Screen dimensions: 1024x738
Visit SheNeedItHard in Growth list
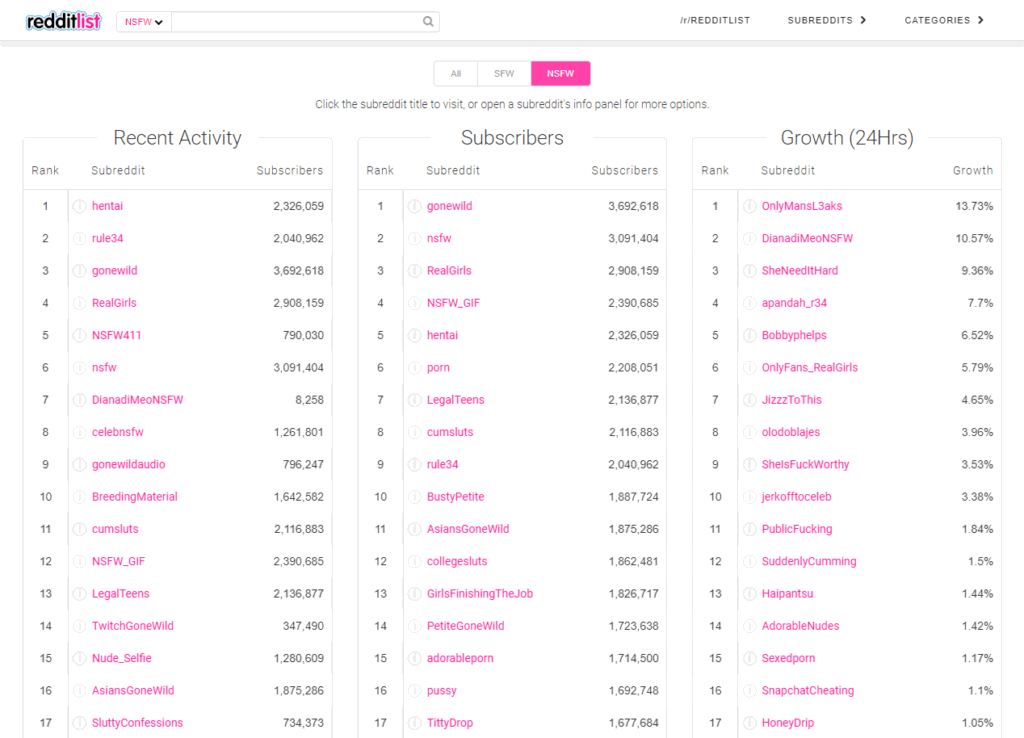(800, 270)
